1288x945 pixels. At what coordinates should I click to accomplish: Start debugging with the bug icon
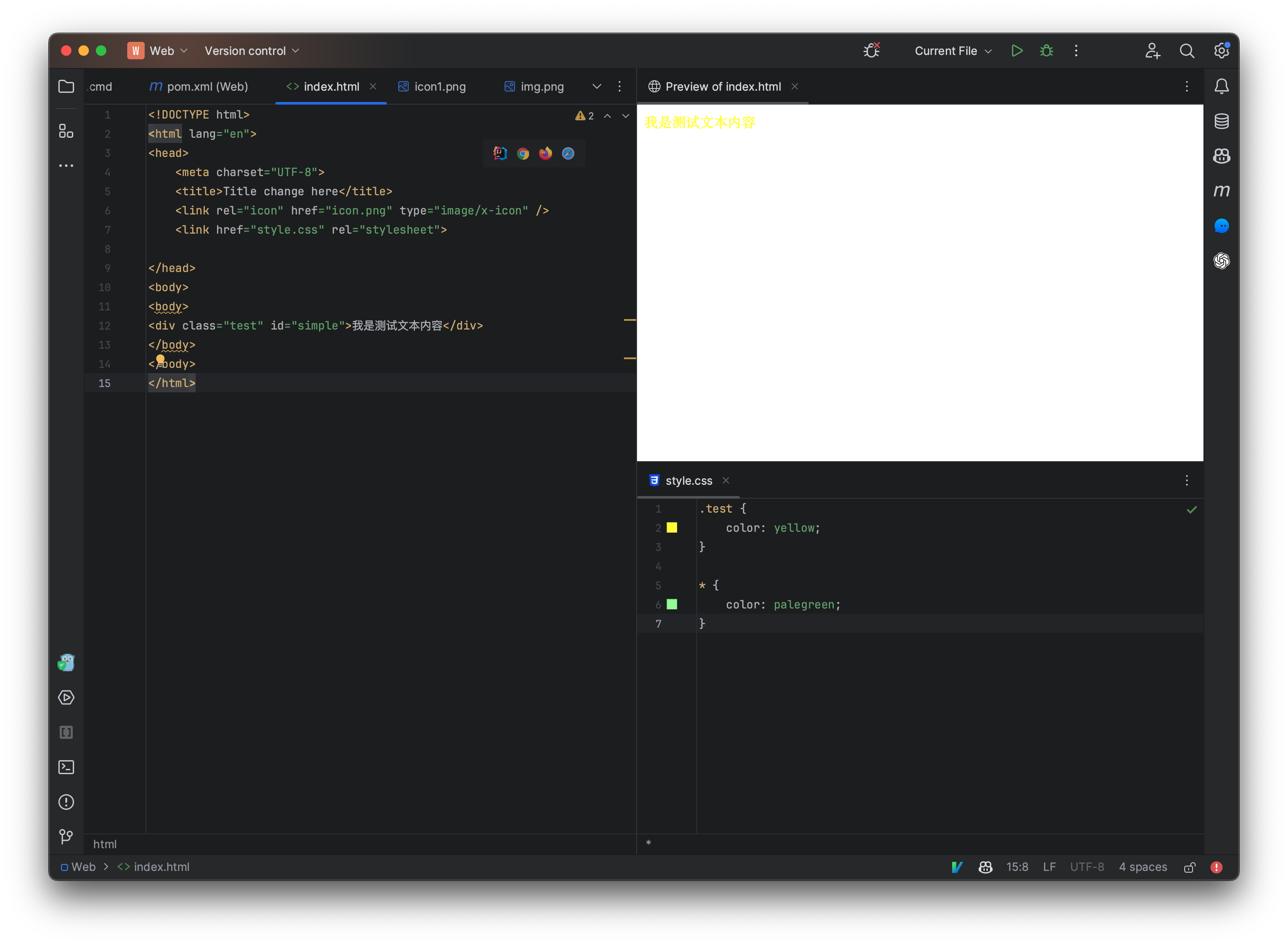(x=1046, y=50)
